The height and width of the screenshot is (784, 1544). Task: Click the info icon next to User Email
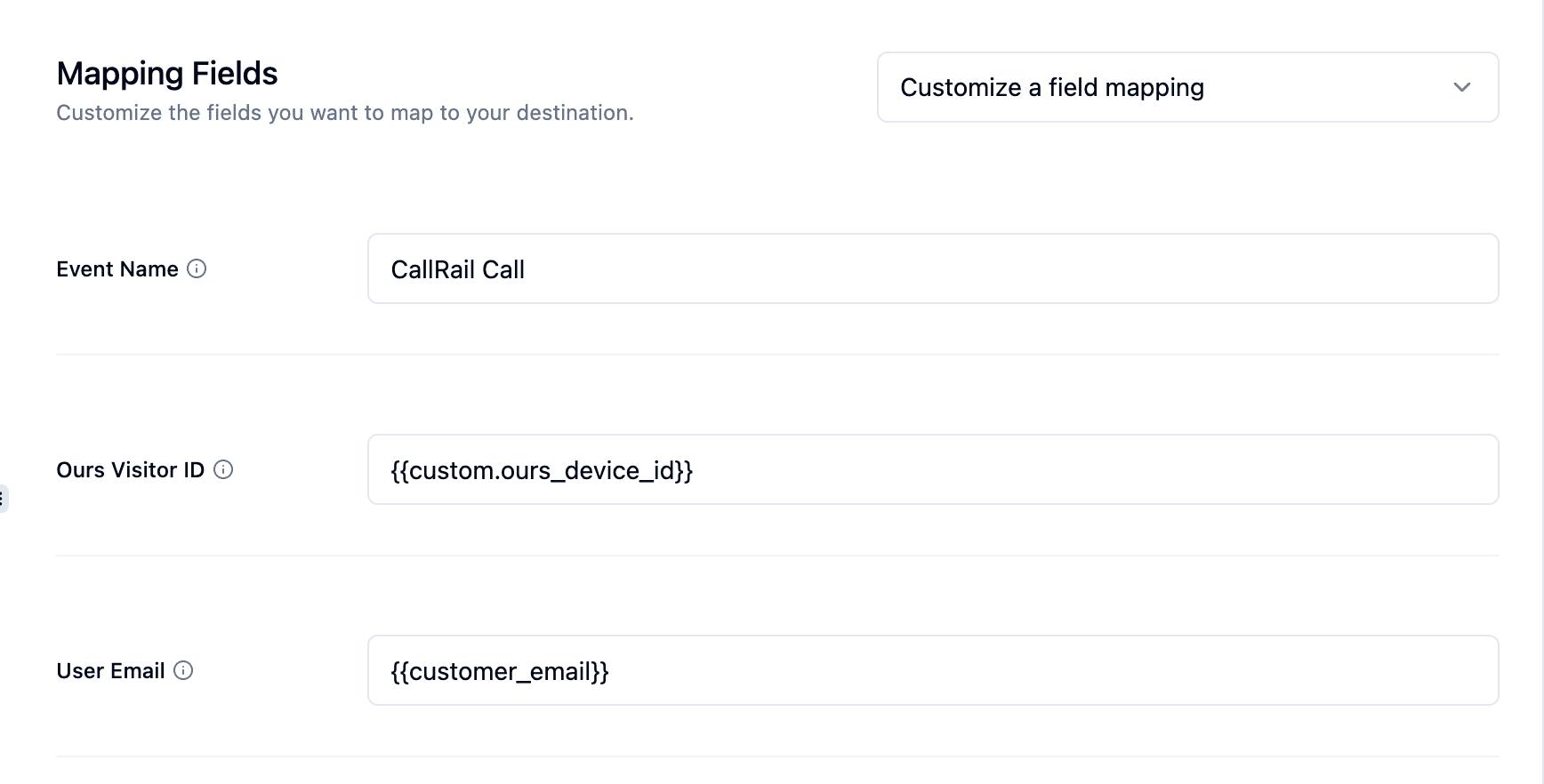pos(183,670)
